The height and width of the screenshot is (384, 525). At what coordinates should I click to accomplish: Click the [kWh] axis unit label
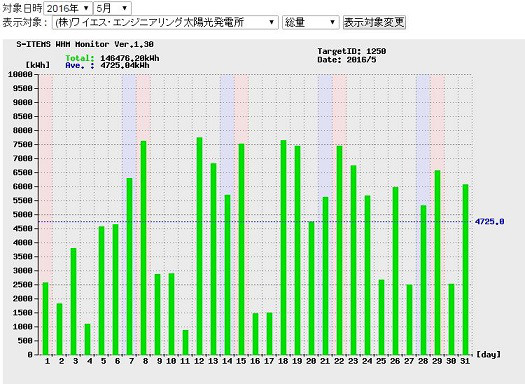38,65
